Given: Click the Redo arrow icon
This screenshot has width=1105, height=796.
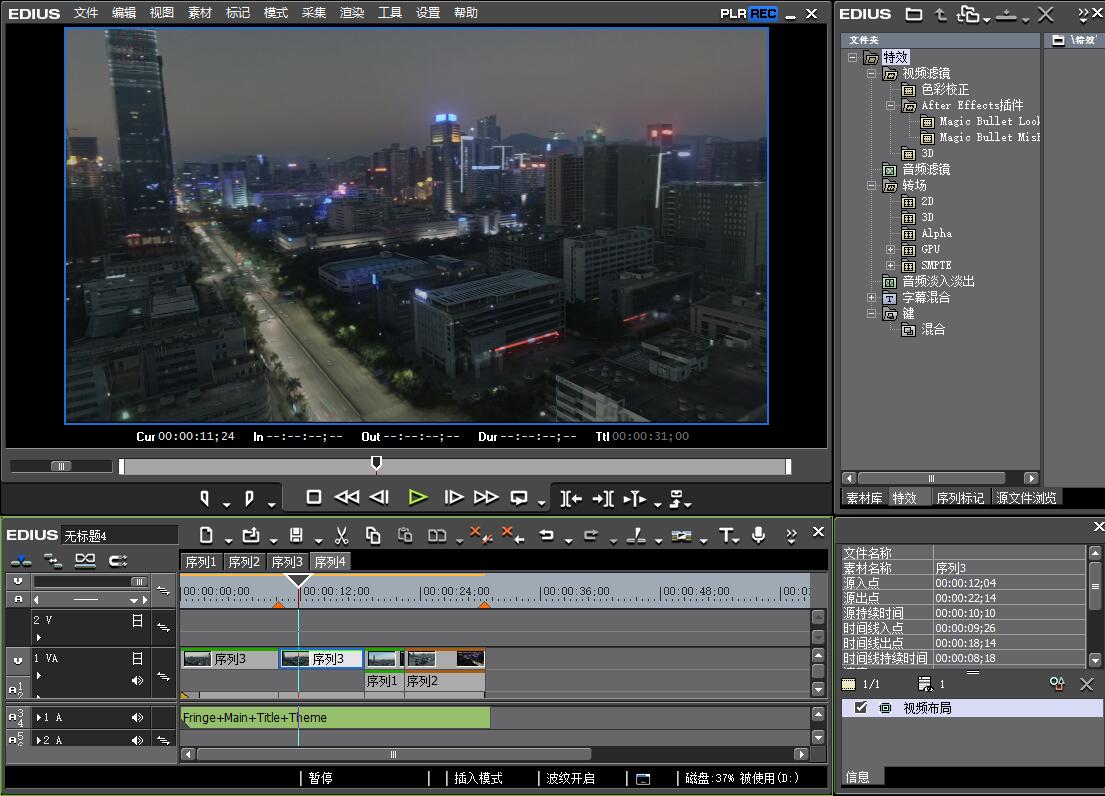Looking at the screenshot, I should coord(591,535).
